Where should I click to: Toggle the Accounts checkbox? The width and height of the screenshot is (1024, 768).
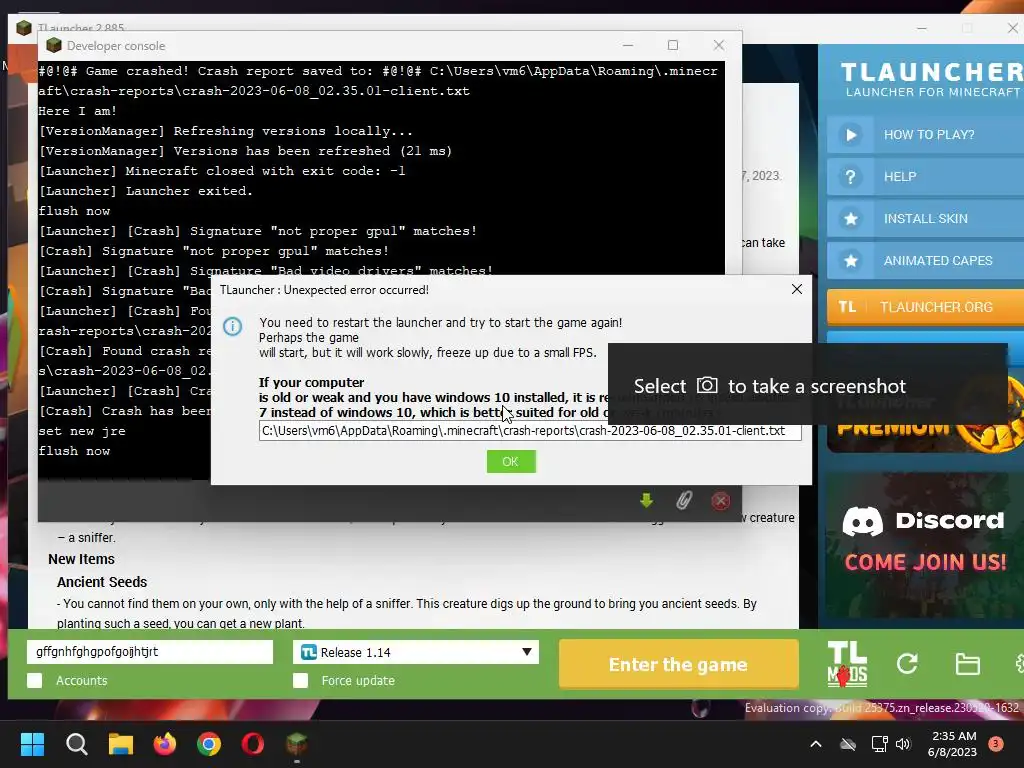coord(35,680)
